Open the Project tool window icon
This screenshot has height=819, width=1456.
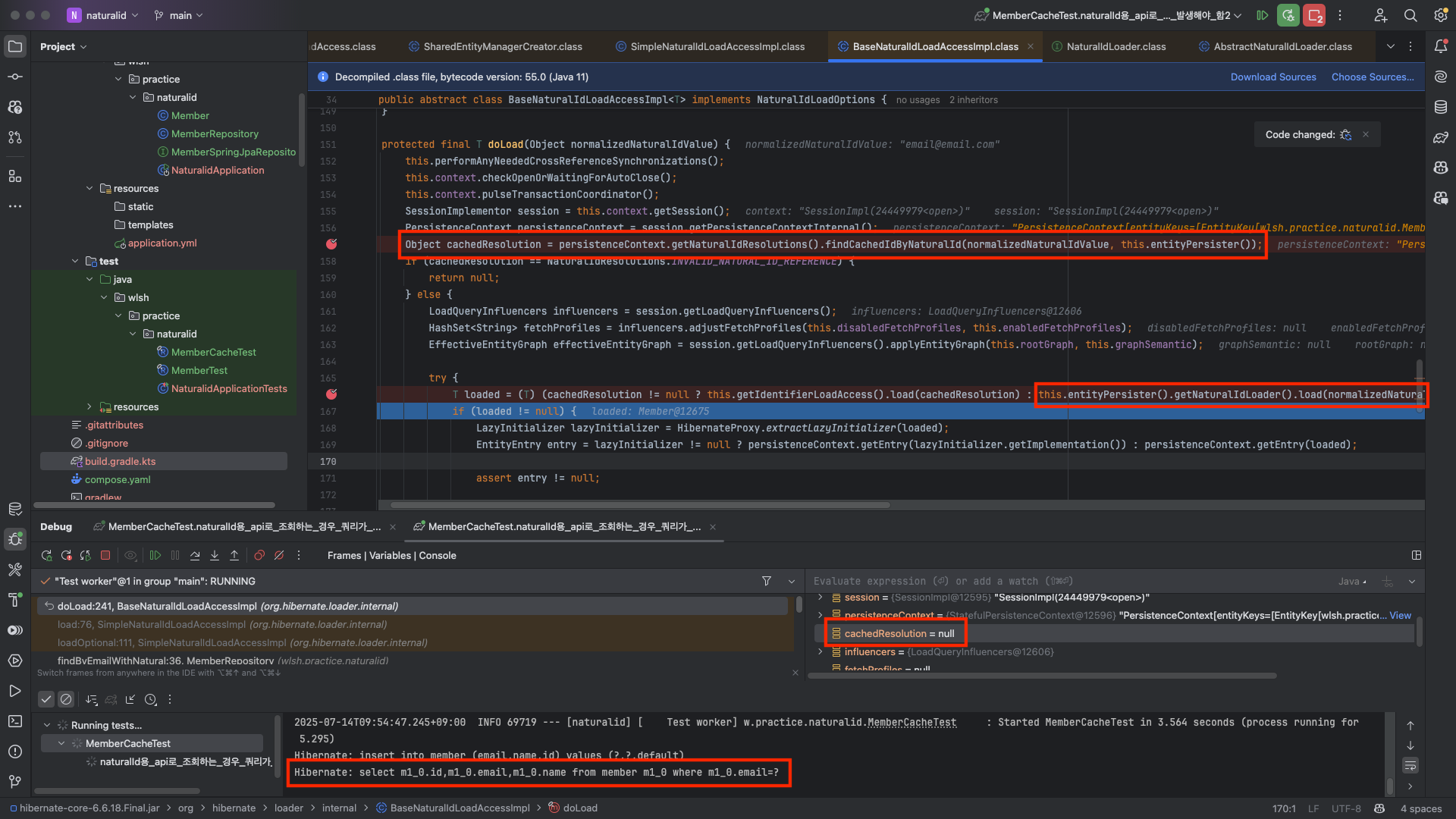(x=15, y=46)
